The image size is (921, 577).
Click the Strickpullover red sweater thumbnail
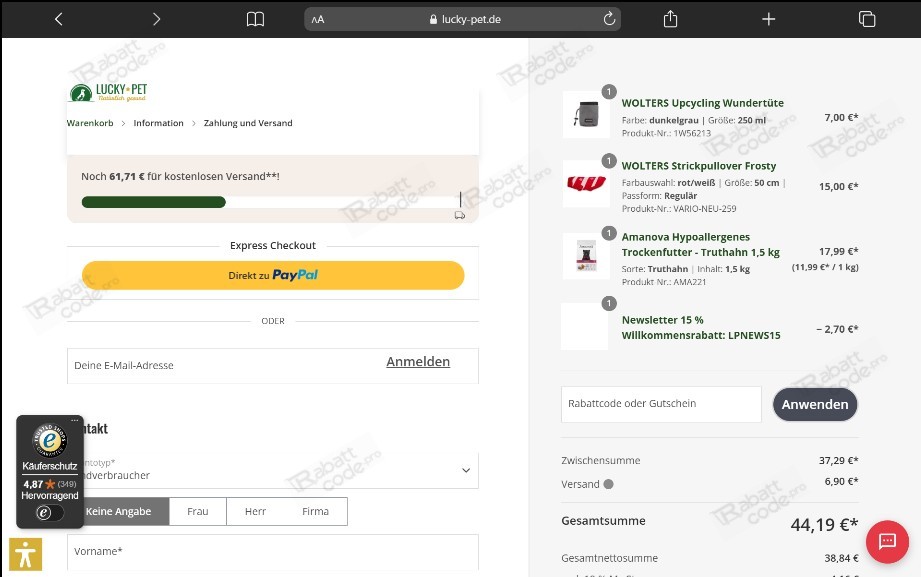586,183
